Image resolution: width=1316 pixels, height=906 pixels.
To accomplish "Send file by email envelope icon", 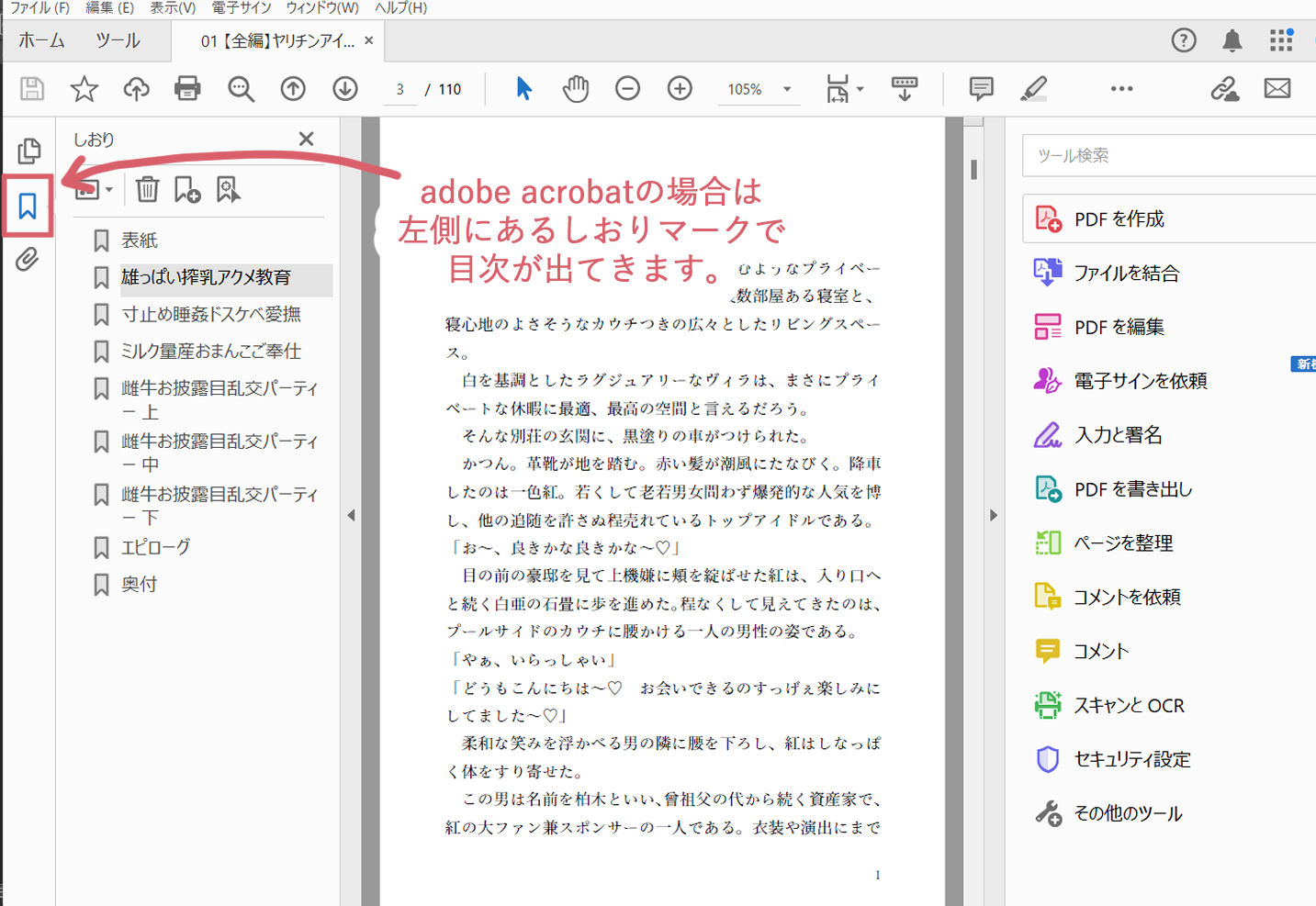I will click(1277, 89).
